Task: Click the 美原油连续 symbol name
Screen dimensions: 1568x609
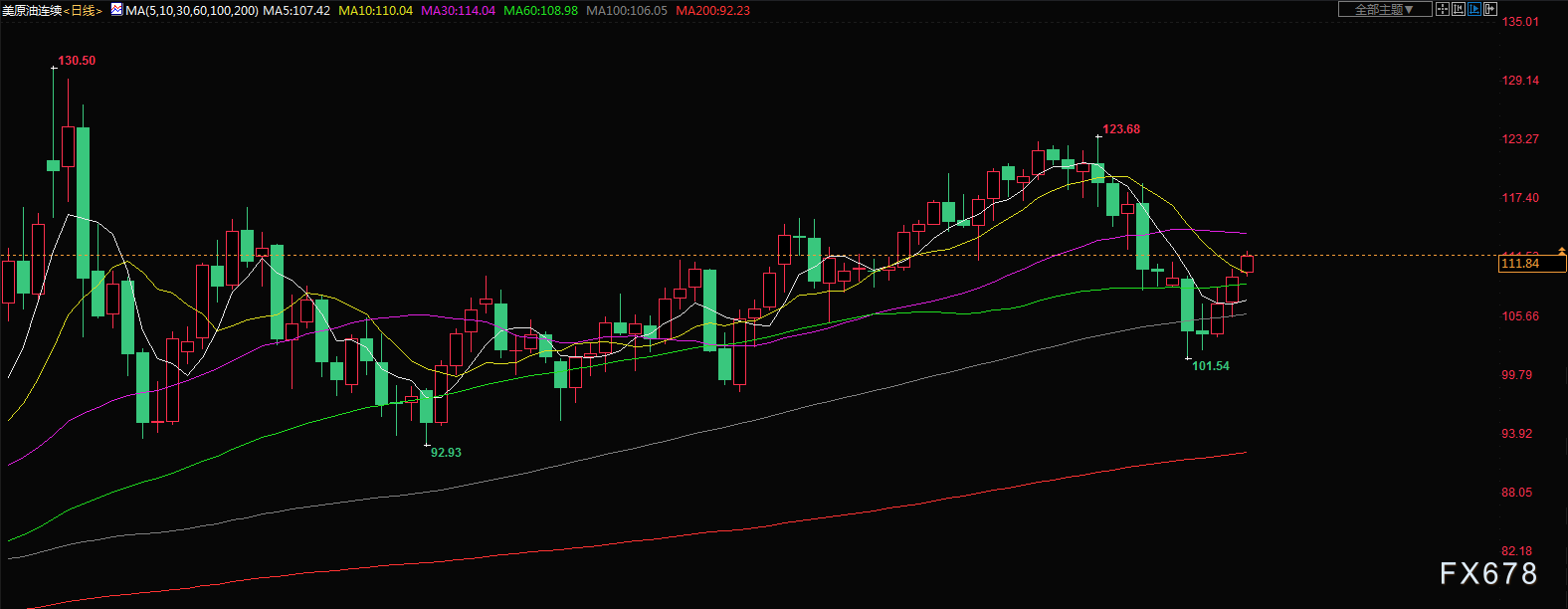Action: point(32,10)
